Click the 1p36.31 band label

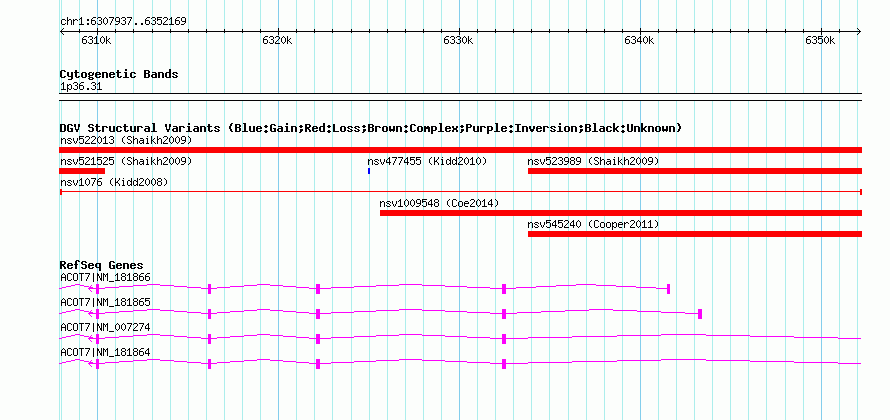point(81,87)
